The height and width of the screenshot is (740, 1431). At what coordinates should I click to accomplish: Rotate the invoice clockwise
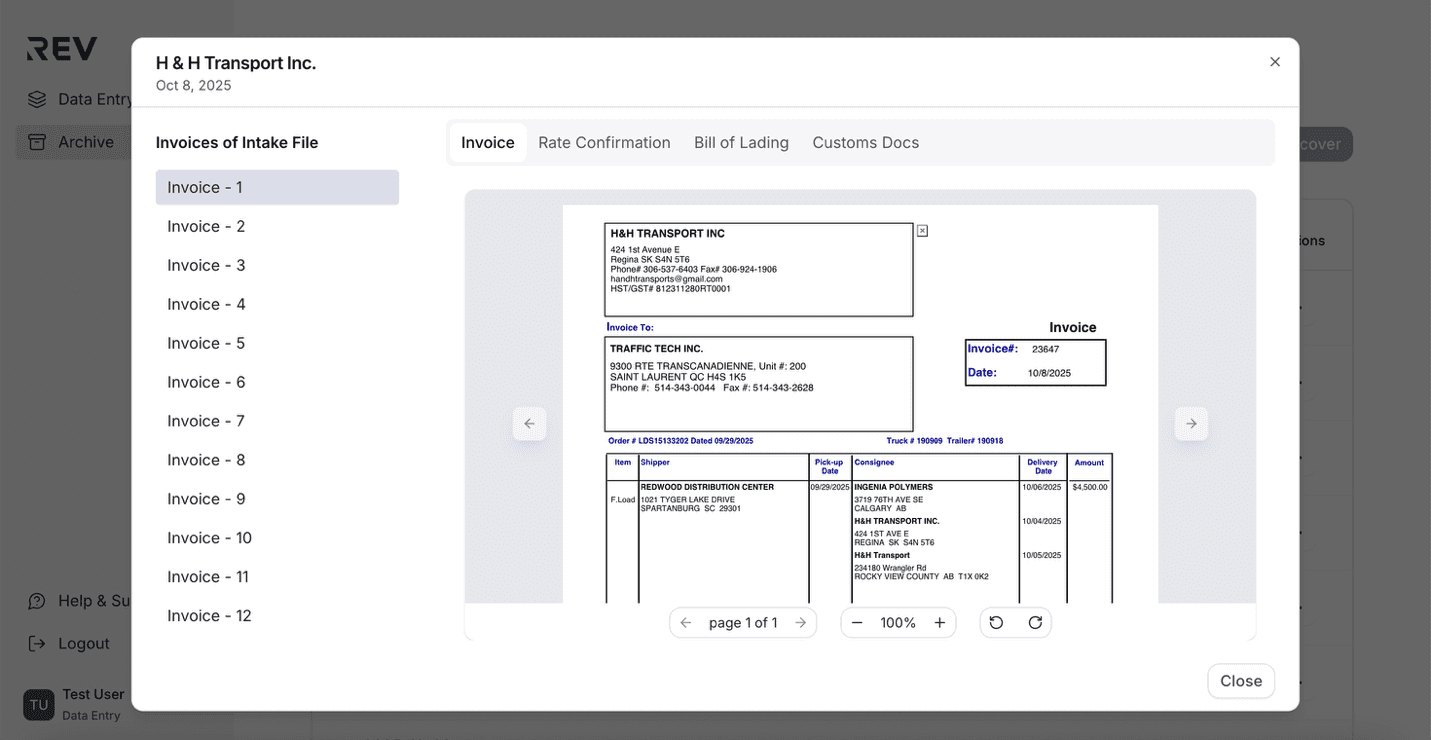pos(1036,622)
